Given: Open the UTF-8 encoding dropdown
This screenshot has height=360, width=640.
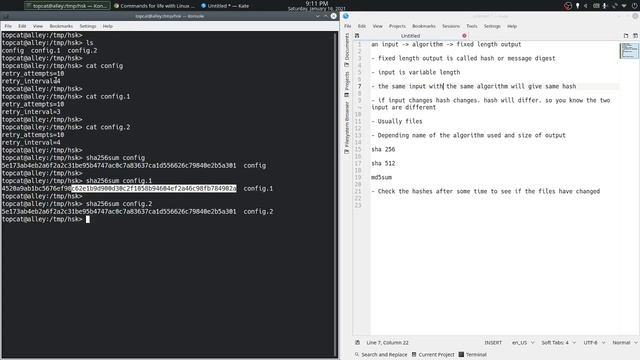Looking at the screenshot, I should point(594,343).
